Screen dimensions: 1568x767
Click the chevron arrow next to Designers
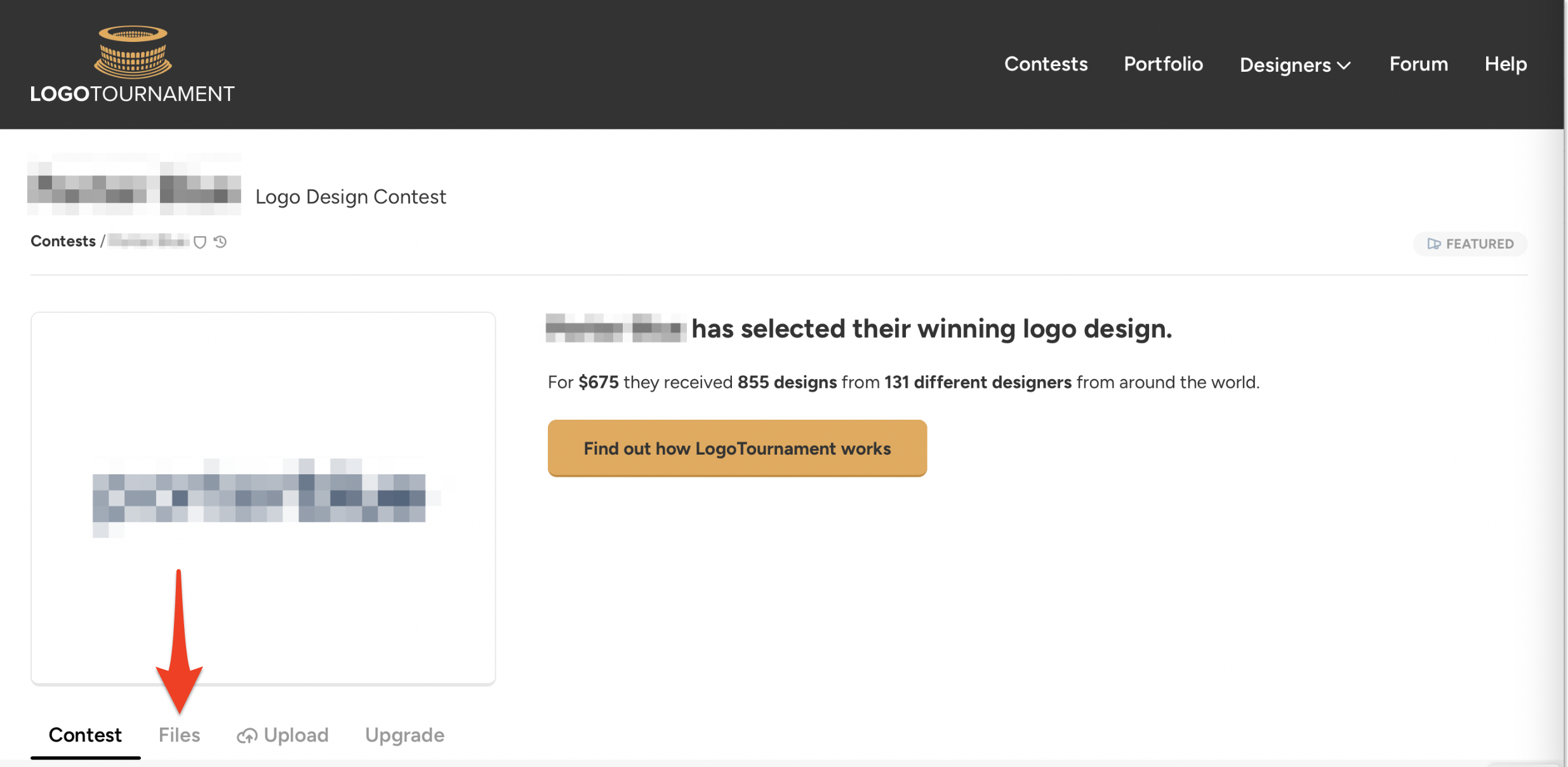click(1344, 65)
